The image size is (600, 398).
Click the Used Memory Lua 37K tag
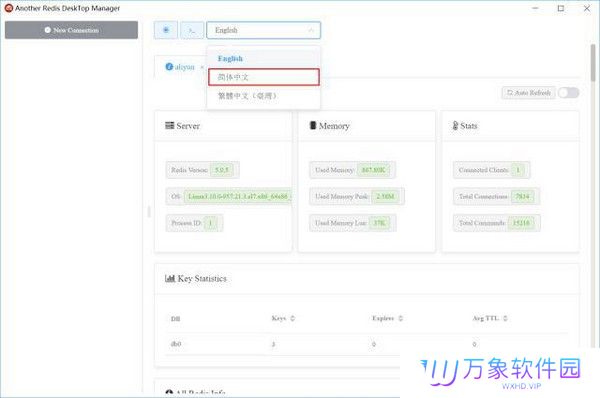(x=353, y=223)
